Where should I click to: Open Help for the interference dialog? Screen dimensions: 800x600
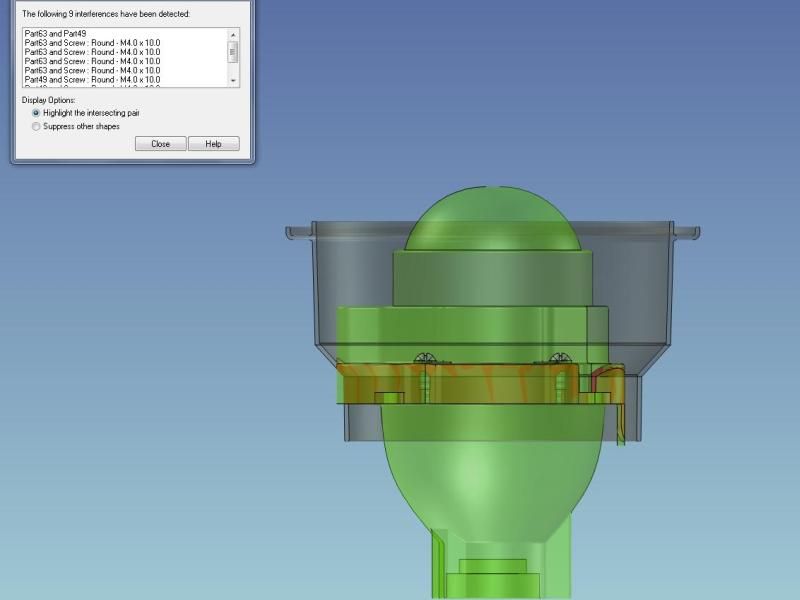pos(213,144)
